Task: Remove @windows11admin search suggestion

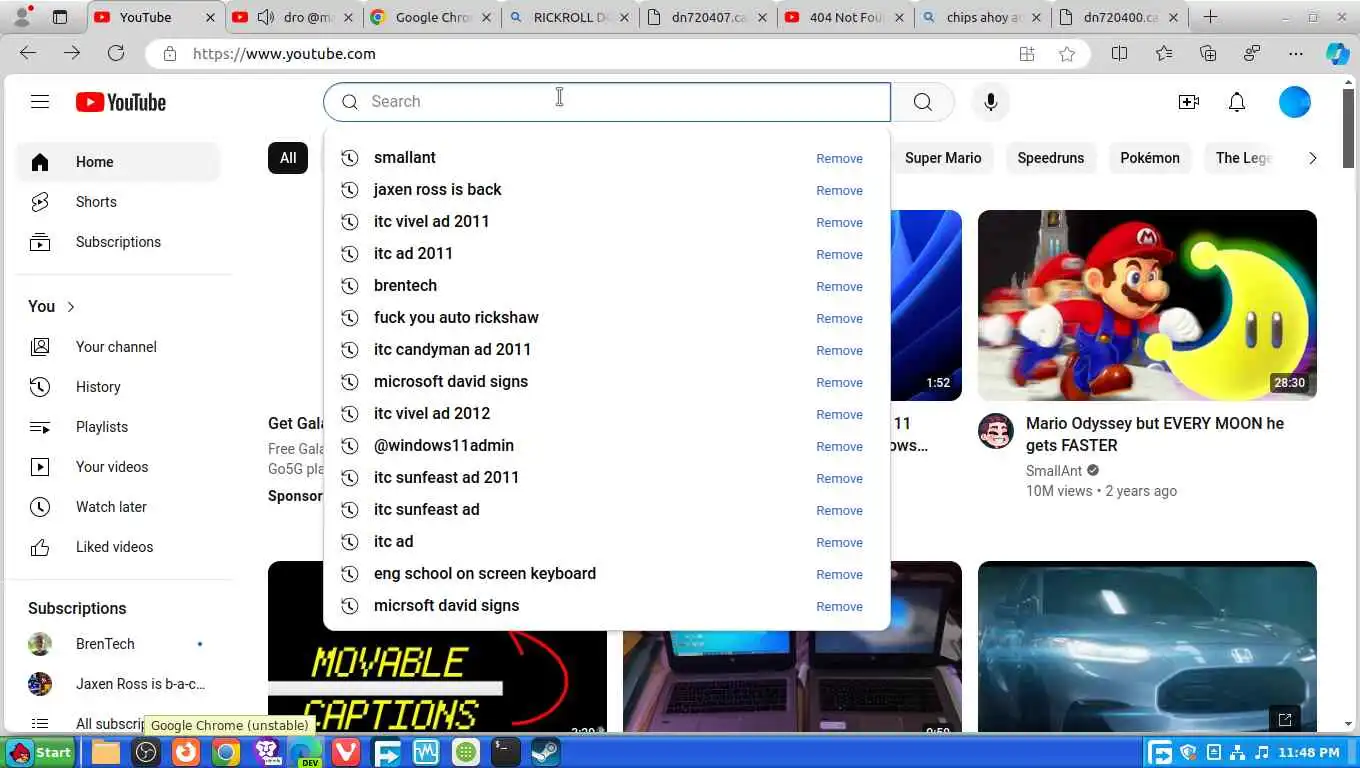Action: tap(839, 446)
